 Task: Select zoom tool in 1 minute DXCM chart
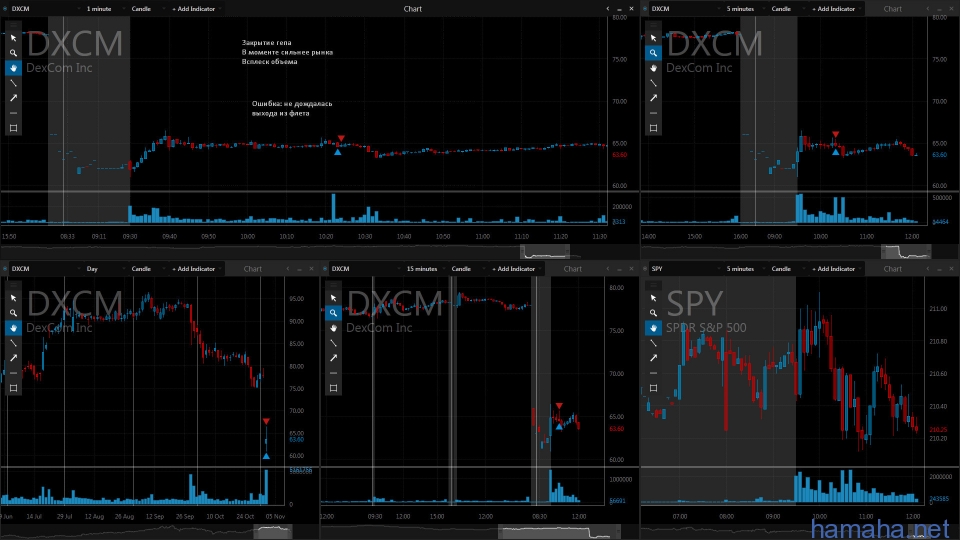pos(13,53)
